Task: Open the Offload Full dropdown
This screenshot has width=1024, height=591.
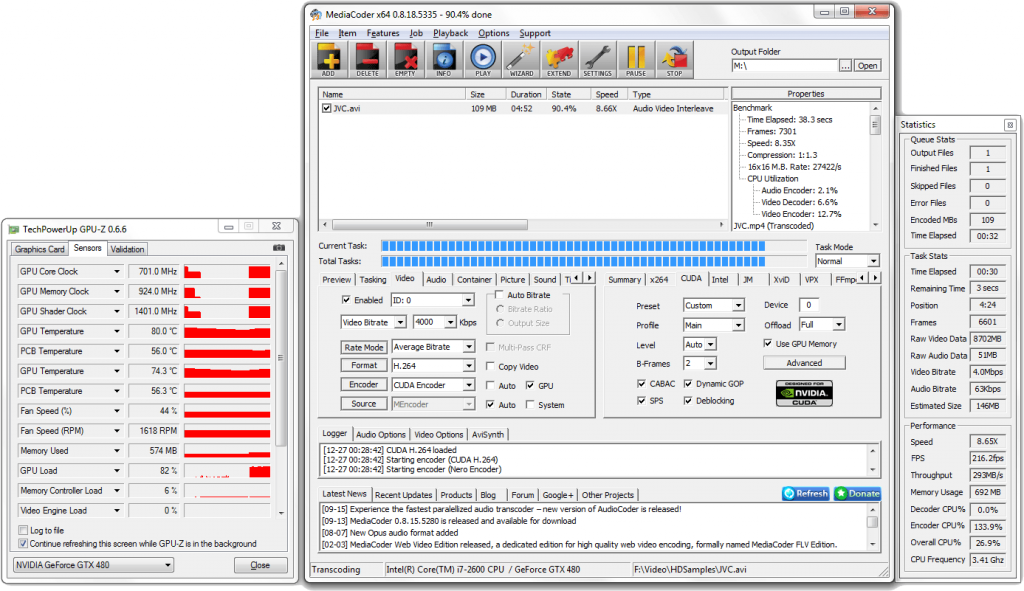Action: coord(822,325)
